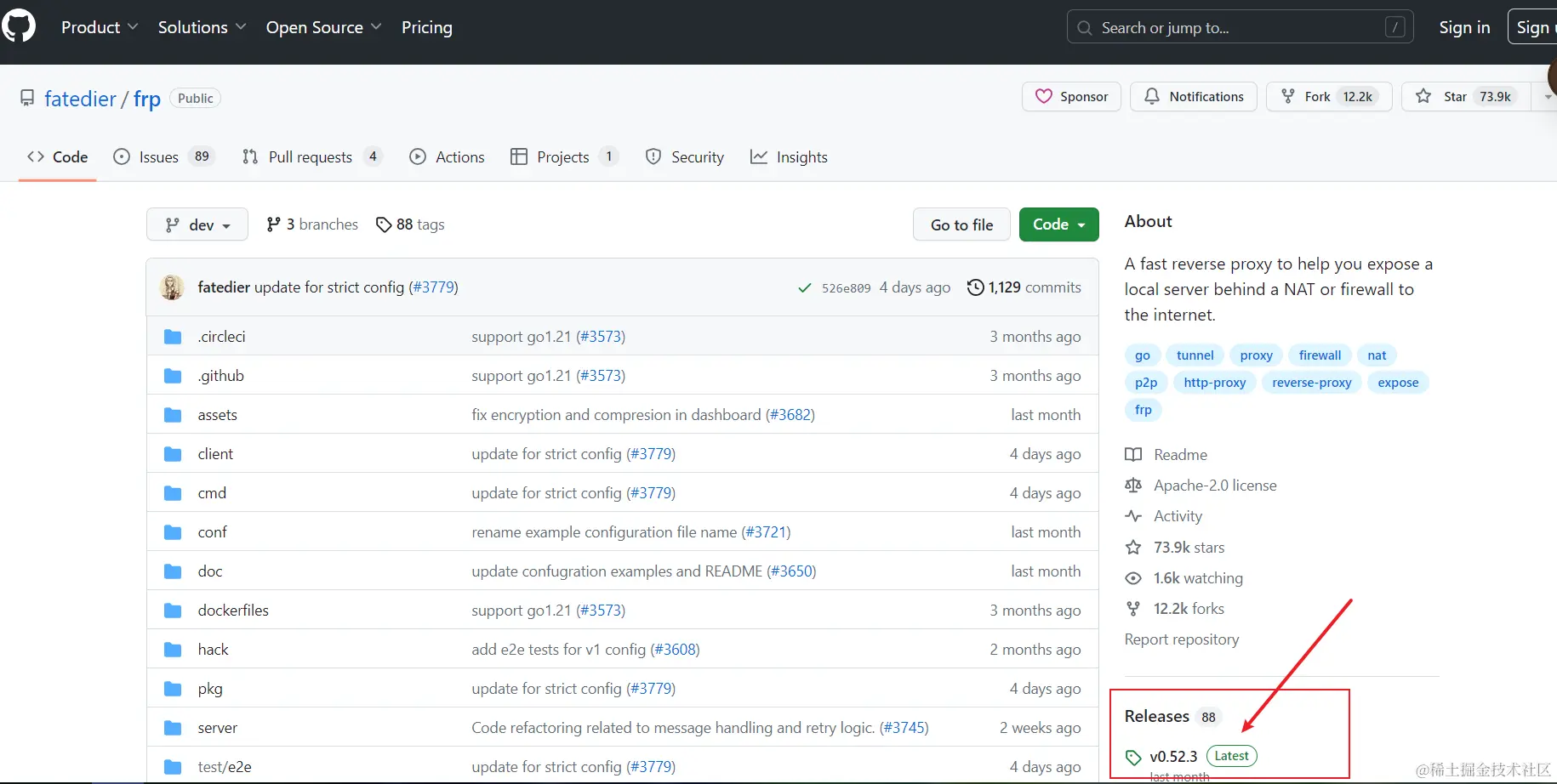This screenshot has width=1557, height=784.
Task: Click the green checkmark build status icon
Action: (x=804, y=288)
